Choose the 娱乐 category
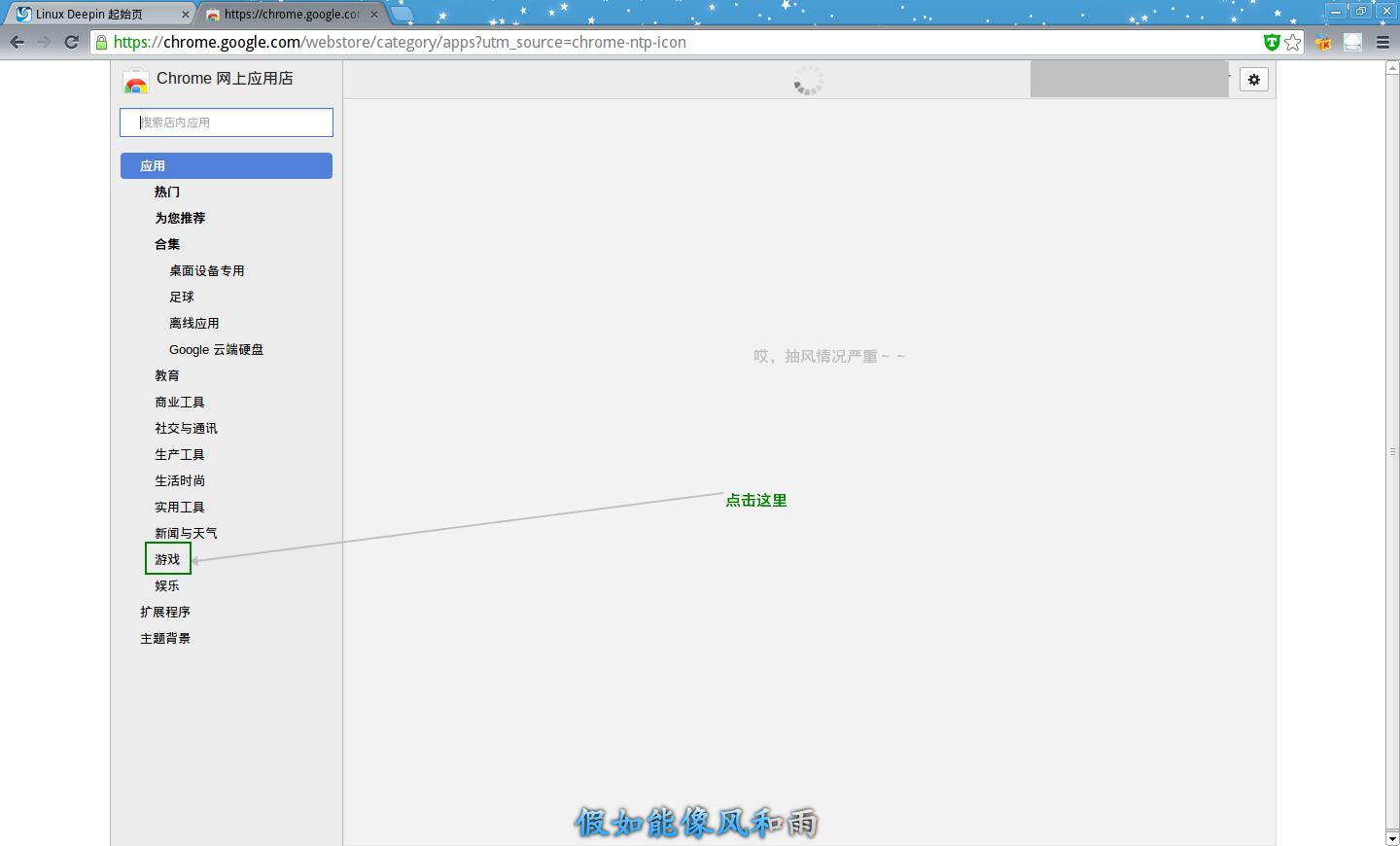 click(167, 586)
